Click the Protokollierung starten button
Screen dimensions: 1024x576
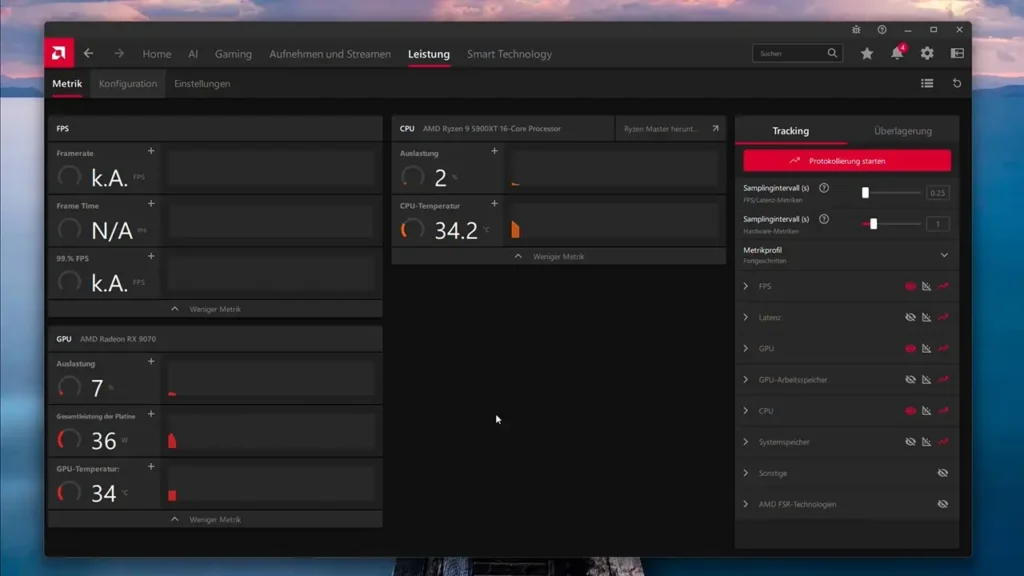(x=846, y=161)
